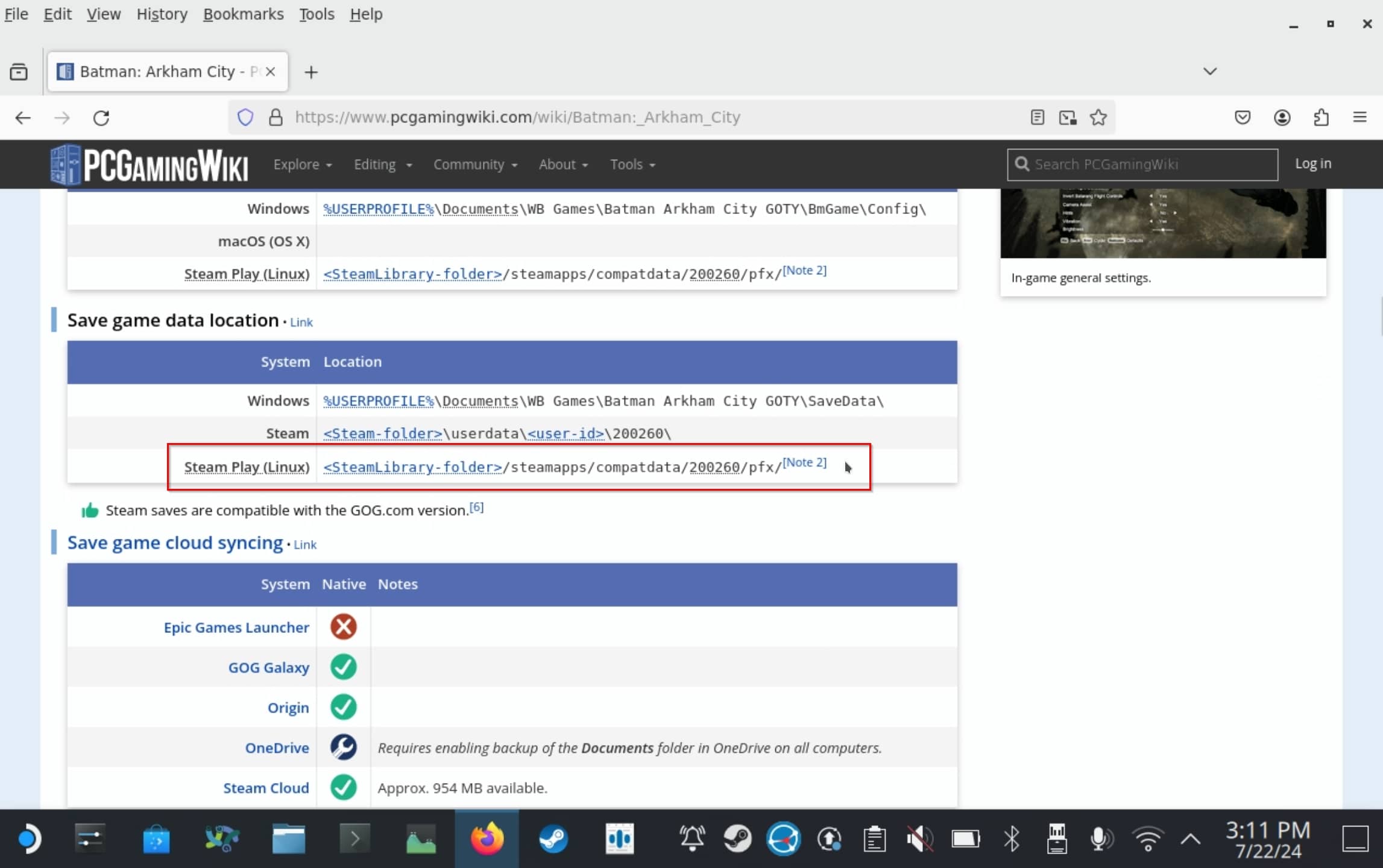Toggle the GOG Galaxy cloud sync checkmark

tap(343, 667)
